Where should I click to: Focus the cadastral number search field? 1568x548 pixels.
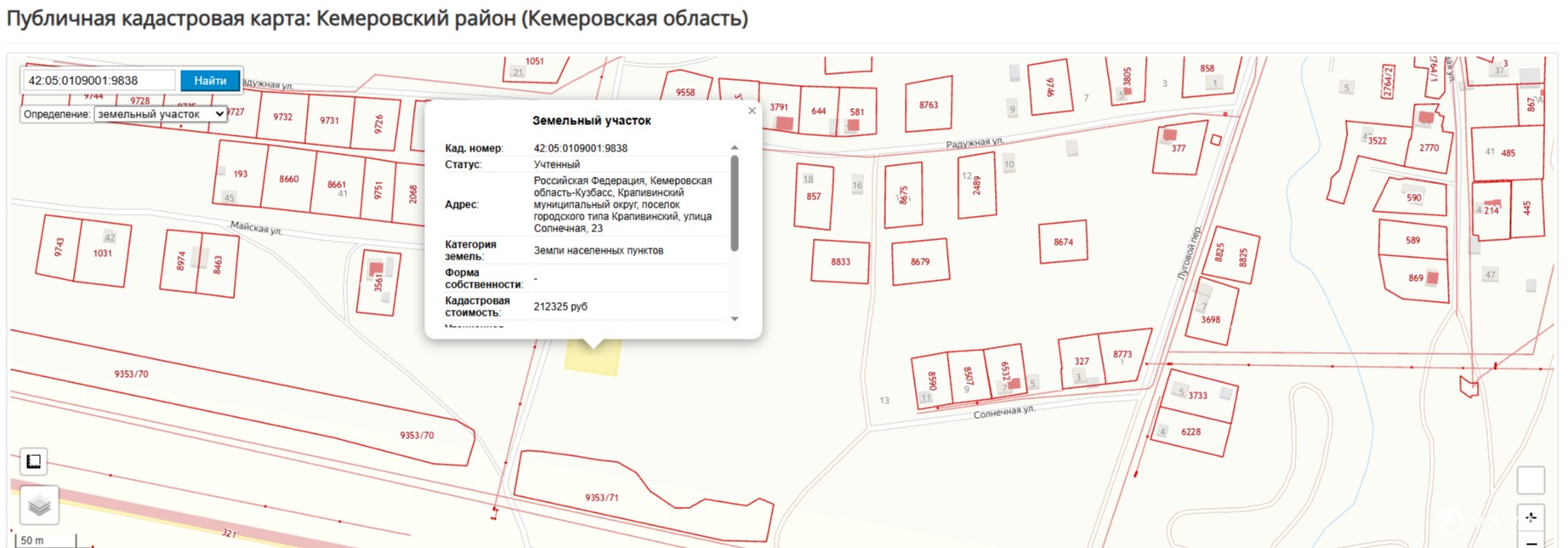(x=99, y=81)
